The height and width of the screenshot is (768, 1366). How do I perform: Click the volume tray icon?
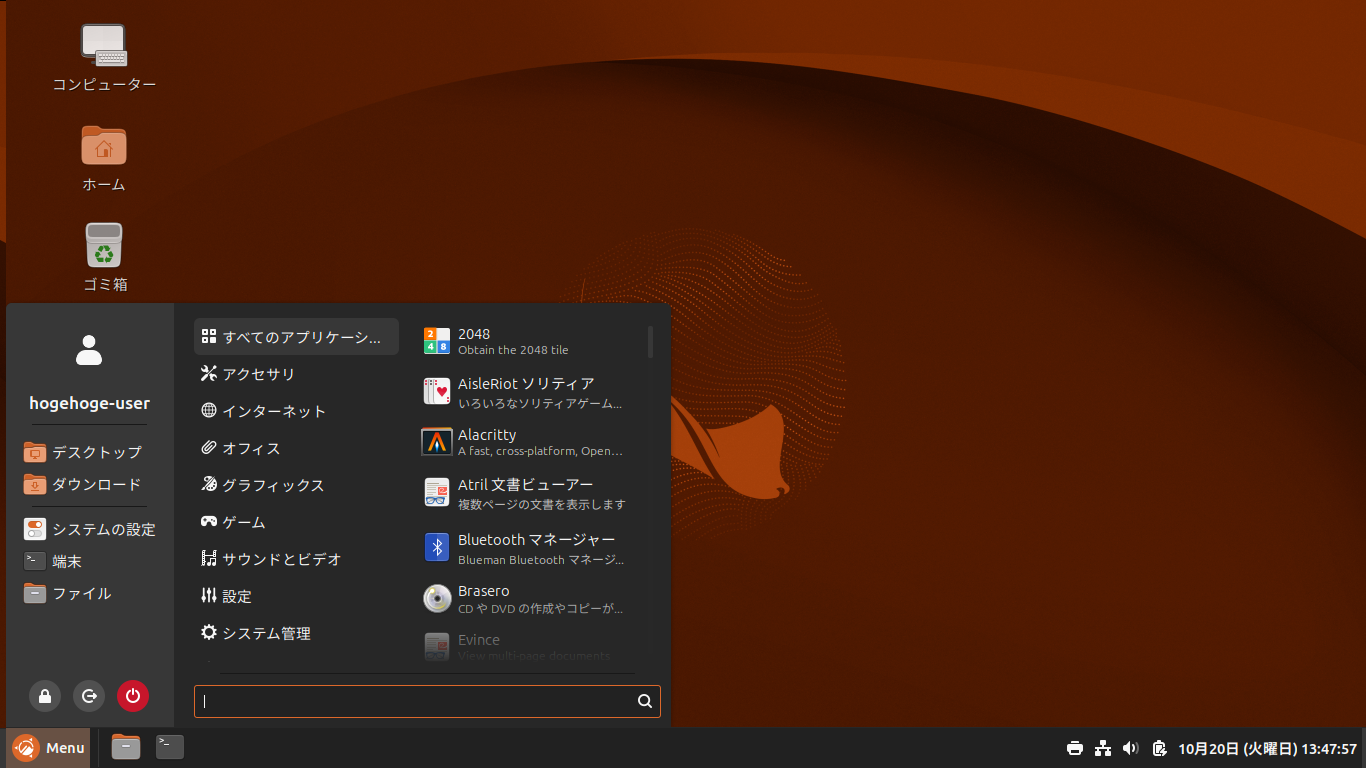pyautogui.click(x=1131, y=748)
